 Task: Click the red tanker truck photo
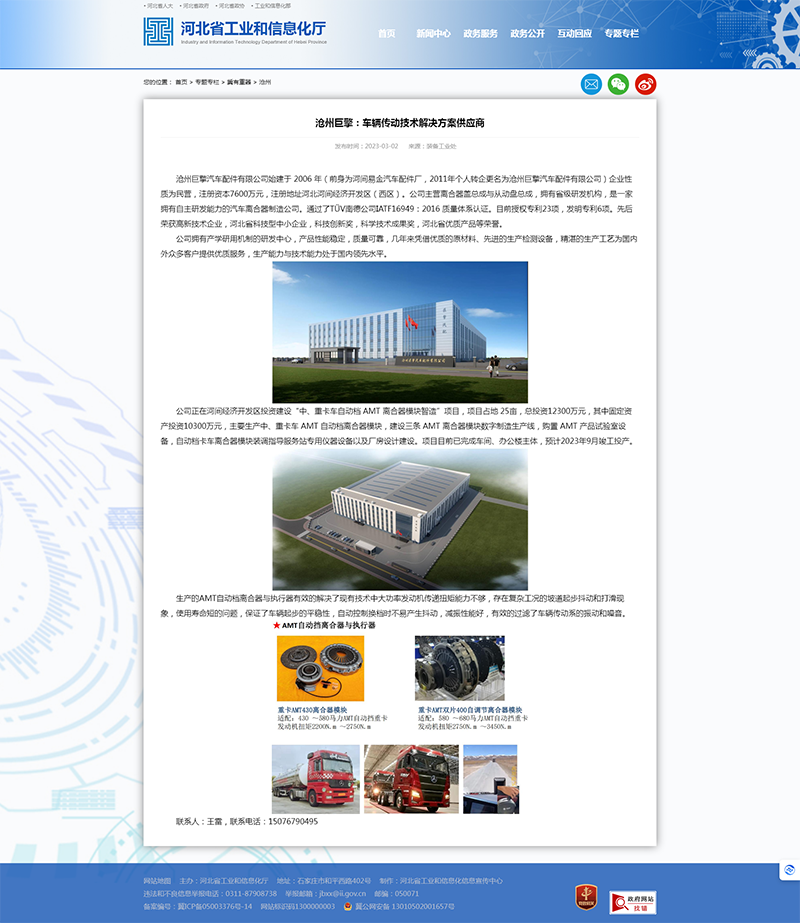[x=316, y=779]
